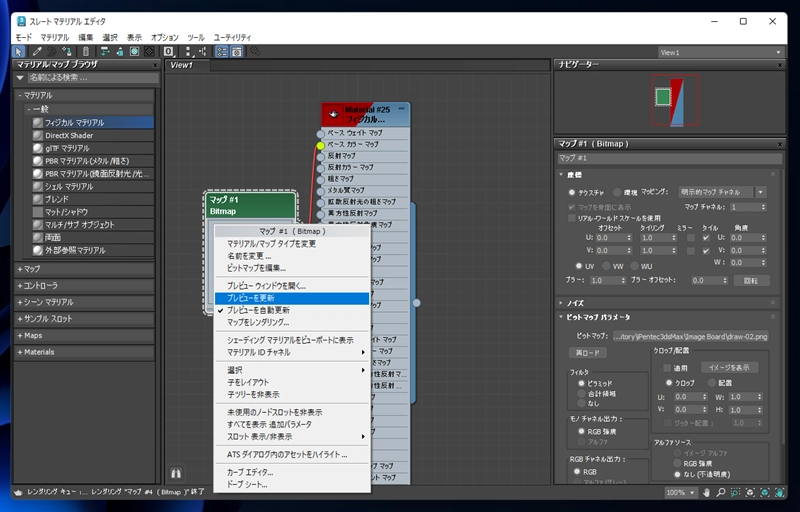Screen dimensions: 800x512
Task: Click Zoom Extents Selected icon
Action: pos(765,493)
